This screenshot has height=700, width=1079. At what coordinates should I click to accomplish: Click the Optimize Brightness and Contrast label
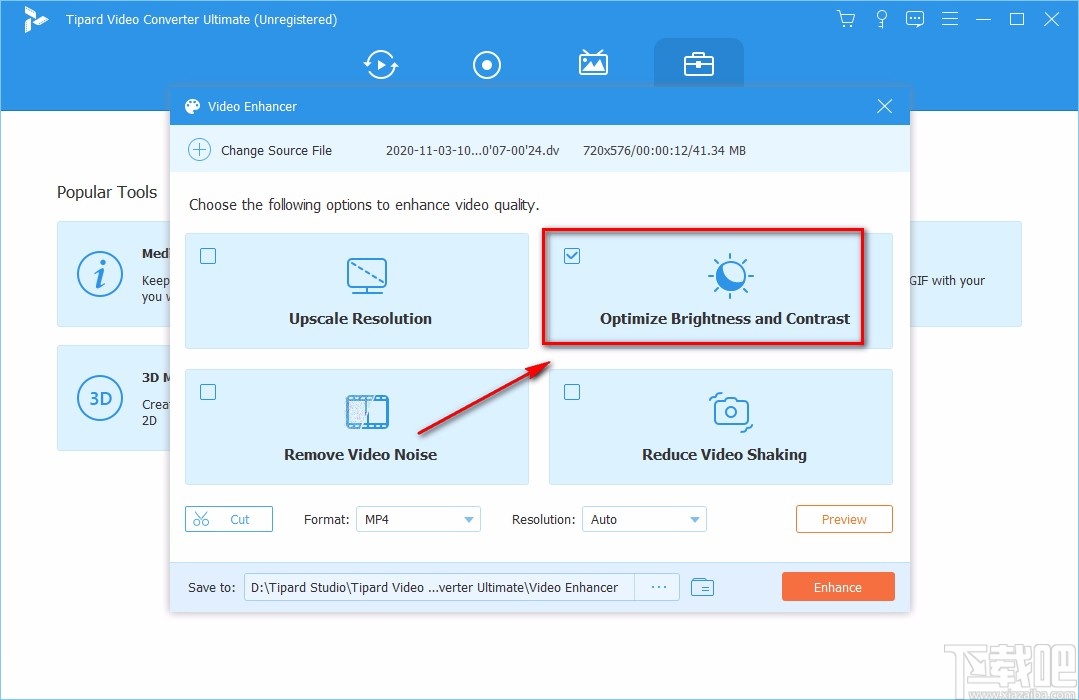pyautogui.click(x=725, y=319)
